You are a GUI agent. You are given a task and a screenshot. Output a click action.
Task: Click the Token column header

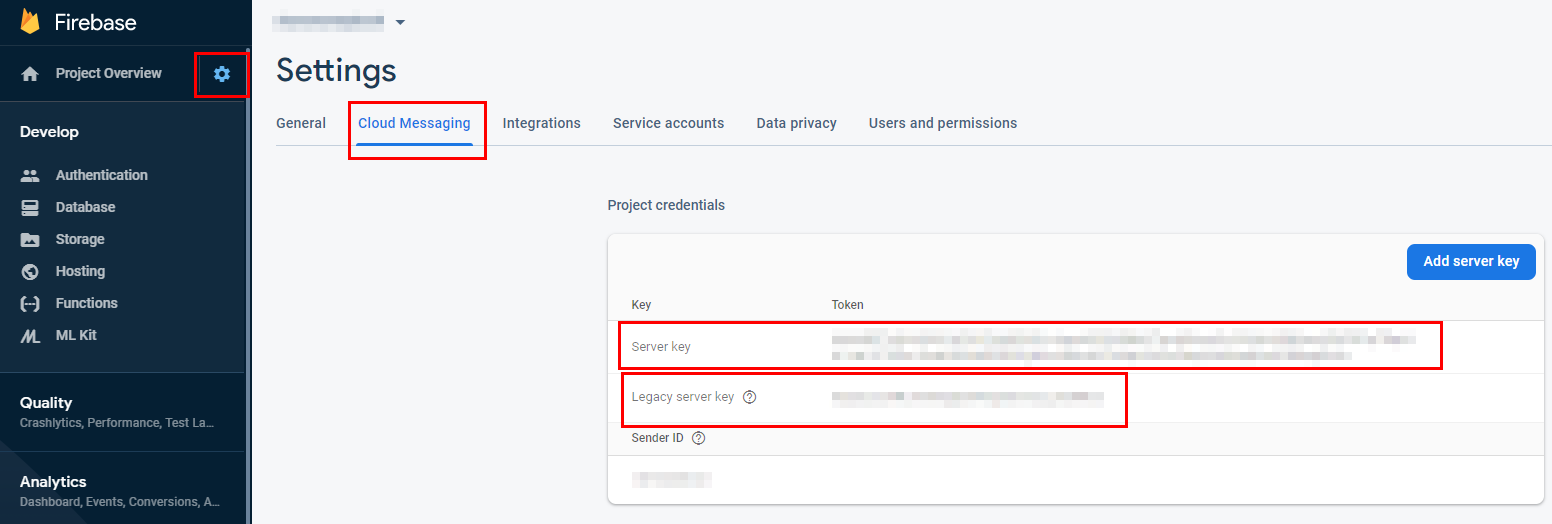click(847, 305)
